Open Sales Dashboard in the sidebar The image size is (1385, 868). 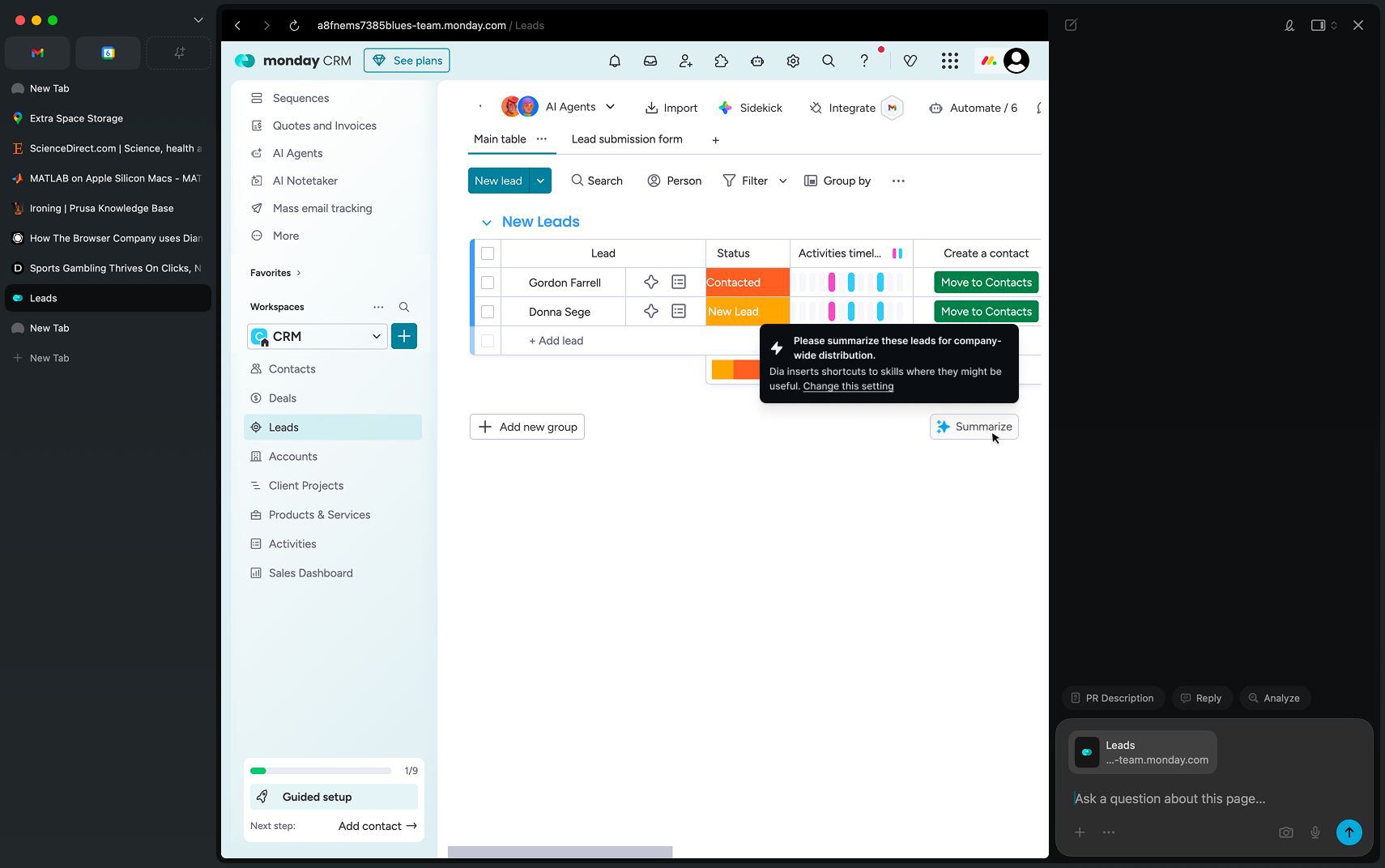point(333,573)
